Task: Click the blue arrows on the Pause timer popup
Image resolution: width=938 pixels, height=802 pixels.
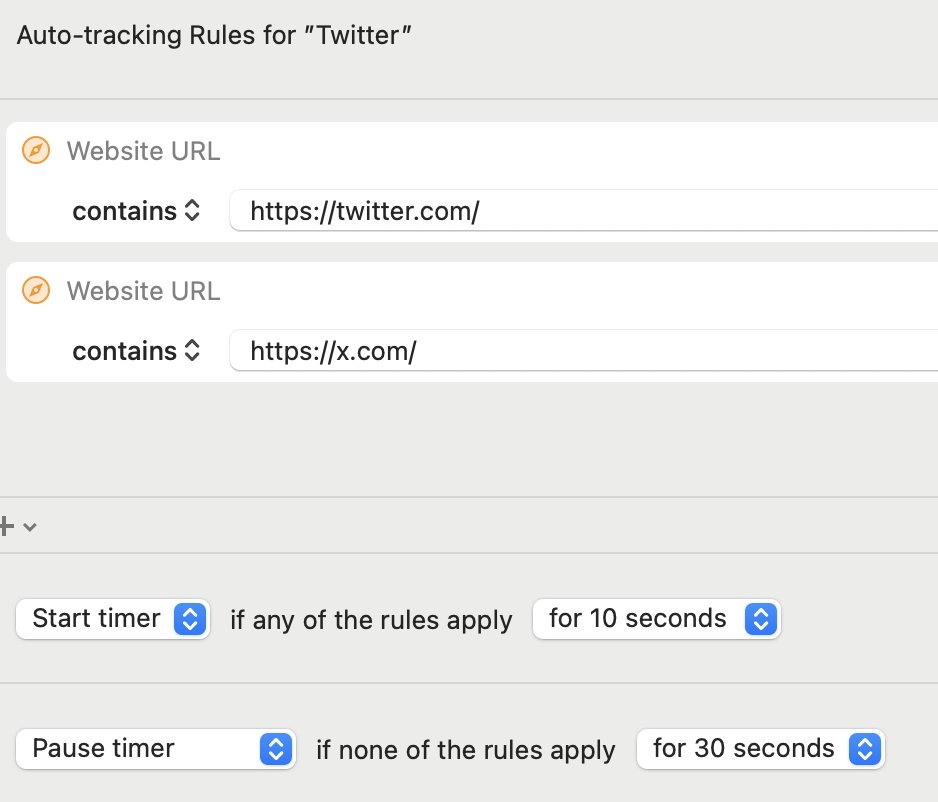Action: (x=276, y=749)
